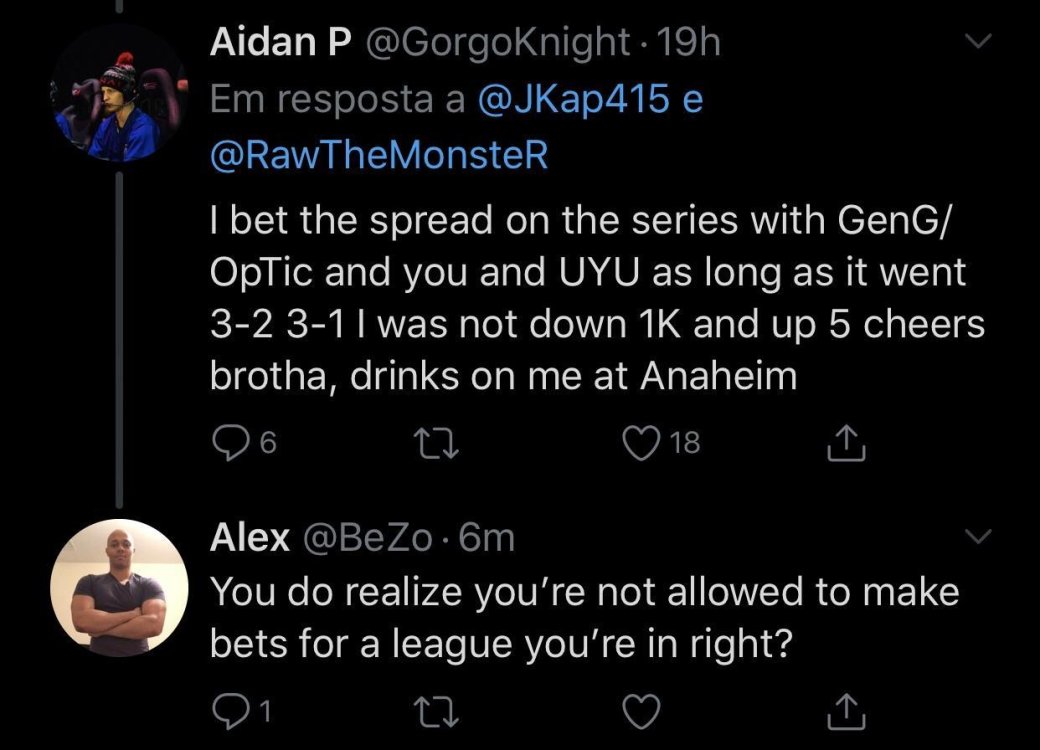Retweet Alex's tweet
The image size is (1040, 750).
point(438,709)
